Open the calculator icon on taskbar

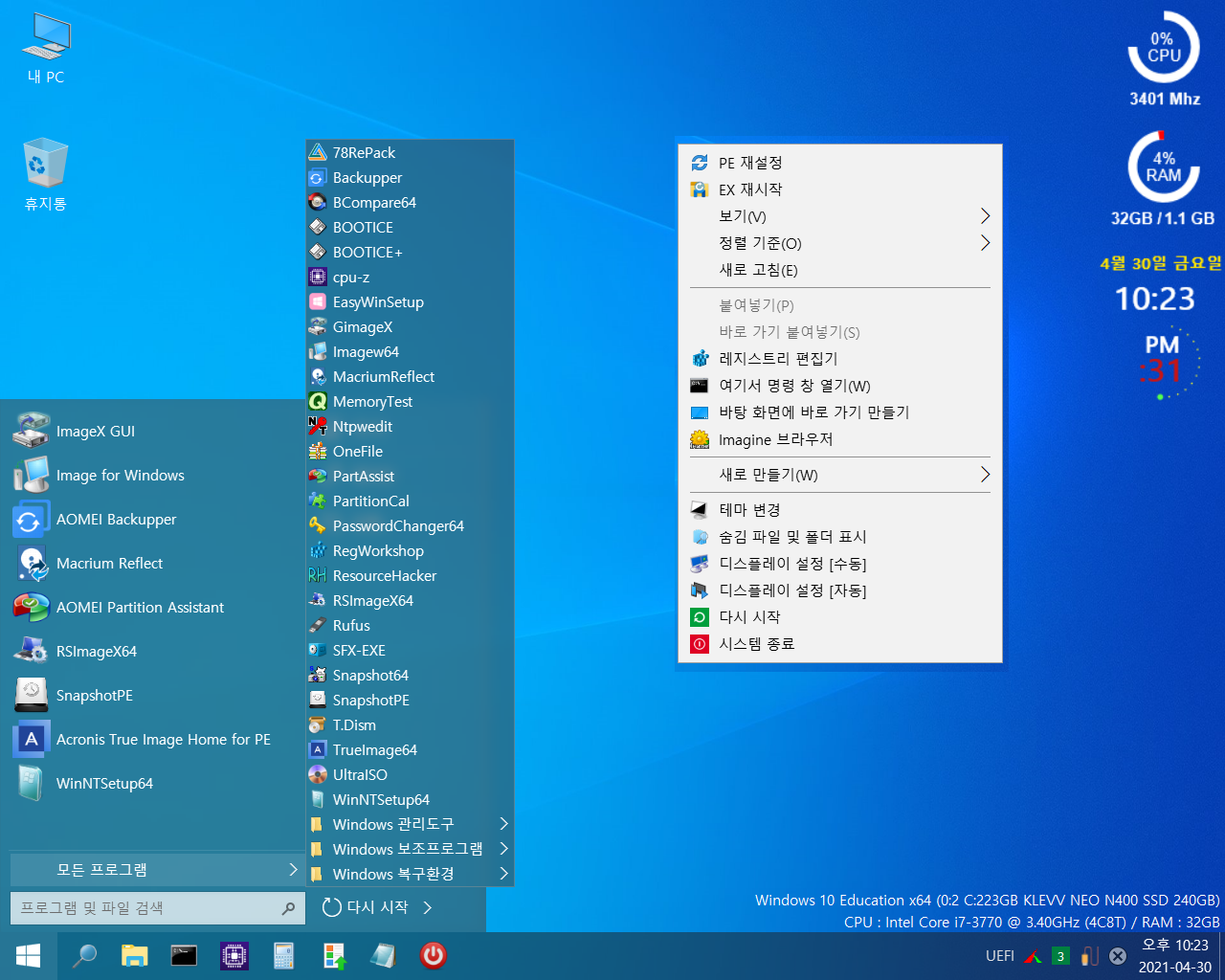283,956
